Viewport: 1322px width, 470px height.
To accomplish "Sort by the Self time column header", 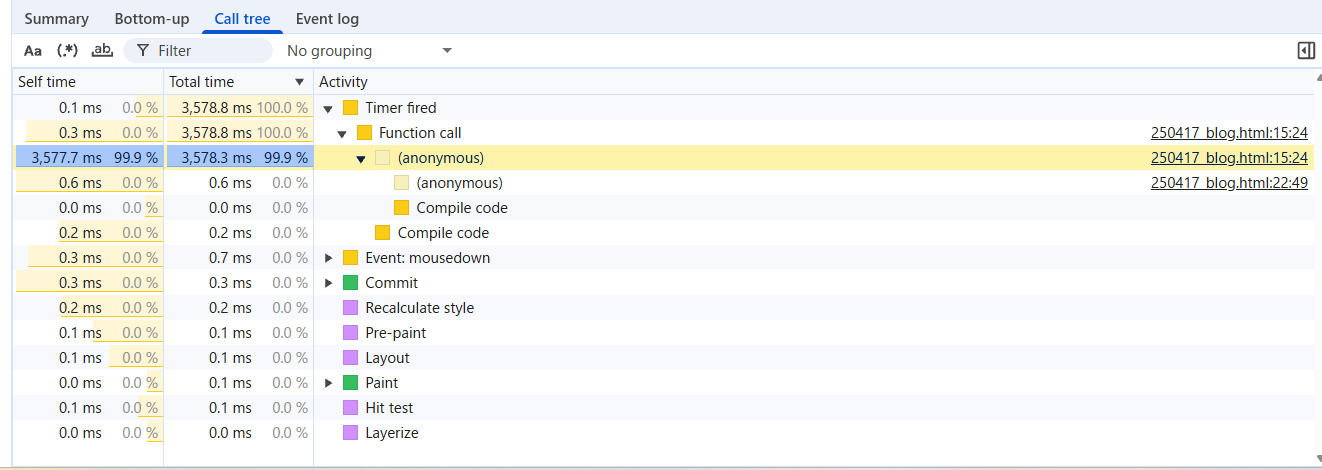I will (47, 82).
